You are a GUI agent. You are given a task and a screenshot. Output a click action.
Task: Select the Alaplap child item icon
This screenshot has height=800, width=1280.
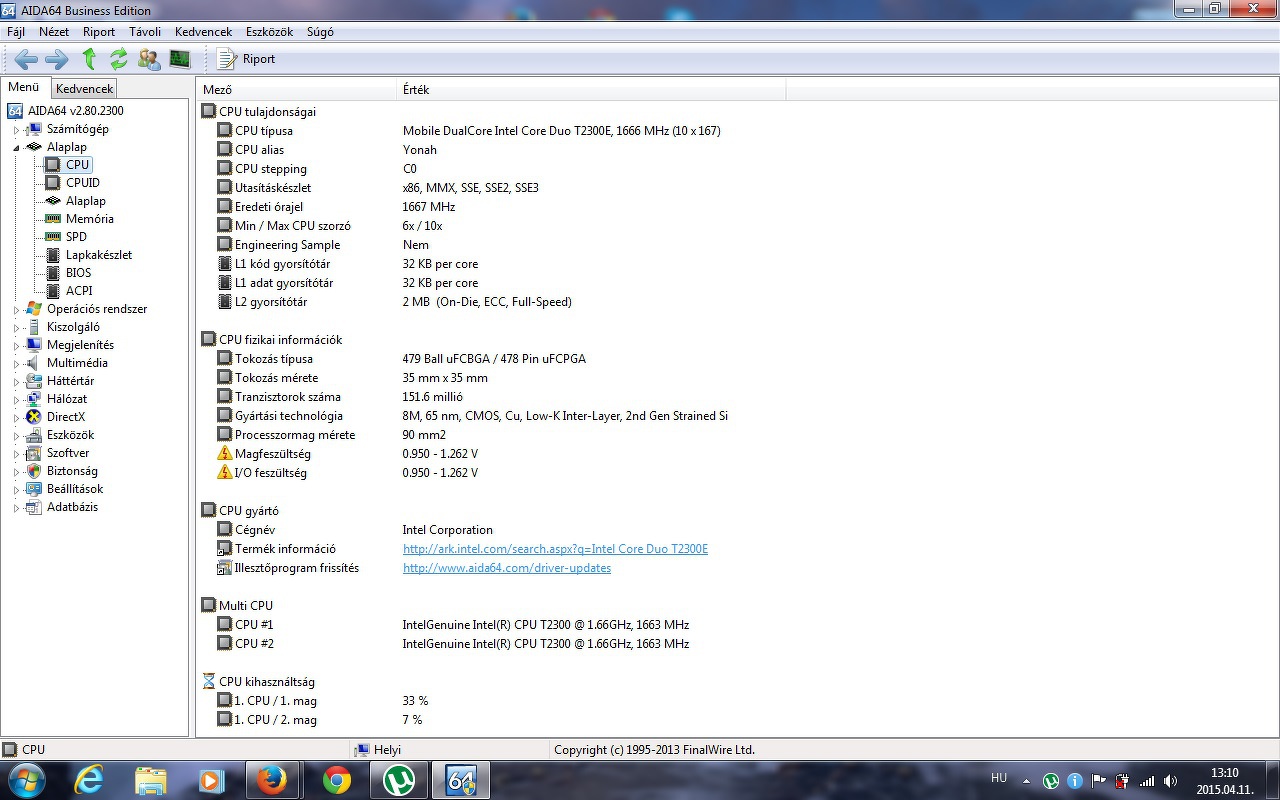(x=53, y=201)
